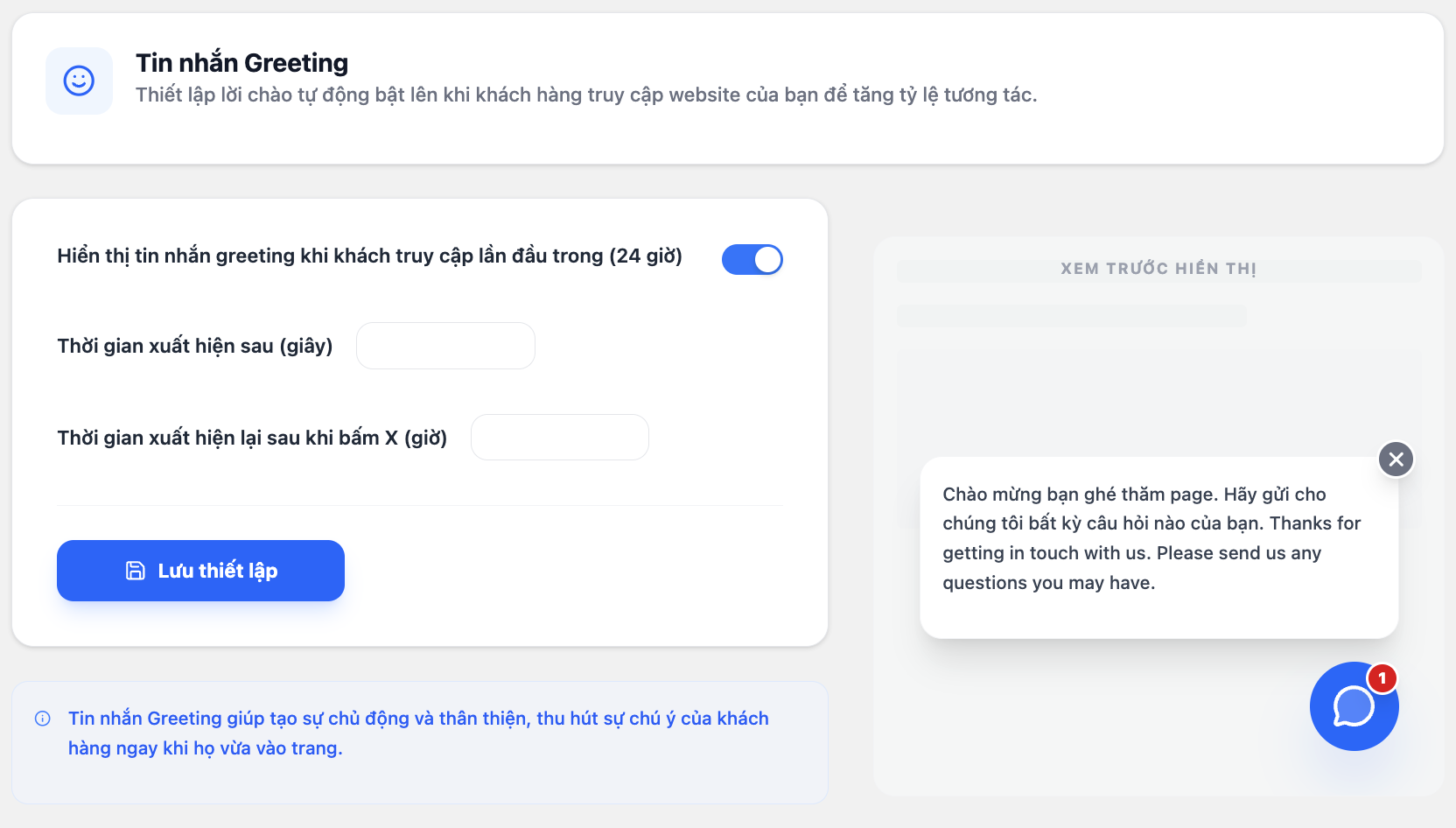Click the gray placeholder bar below preview heading
The width and height of the screenshot is (1456, 828).
pos(1071,316)
